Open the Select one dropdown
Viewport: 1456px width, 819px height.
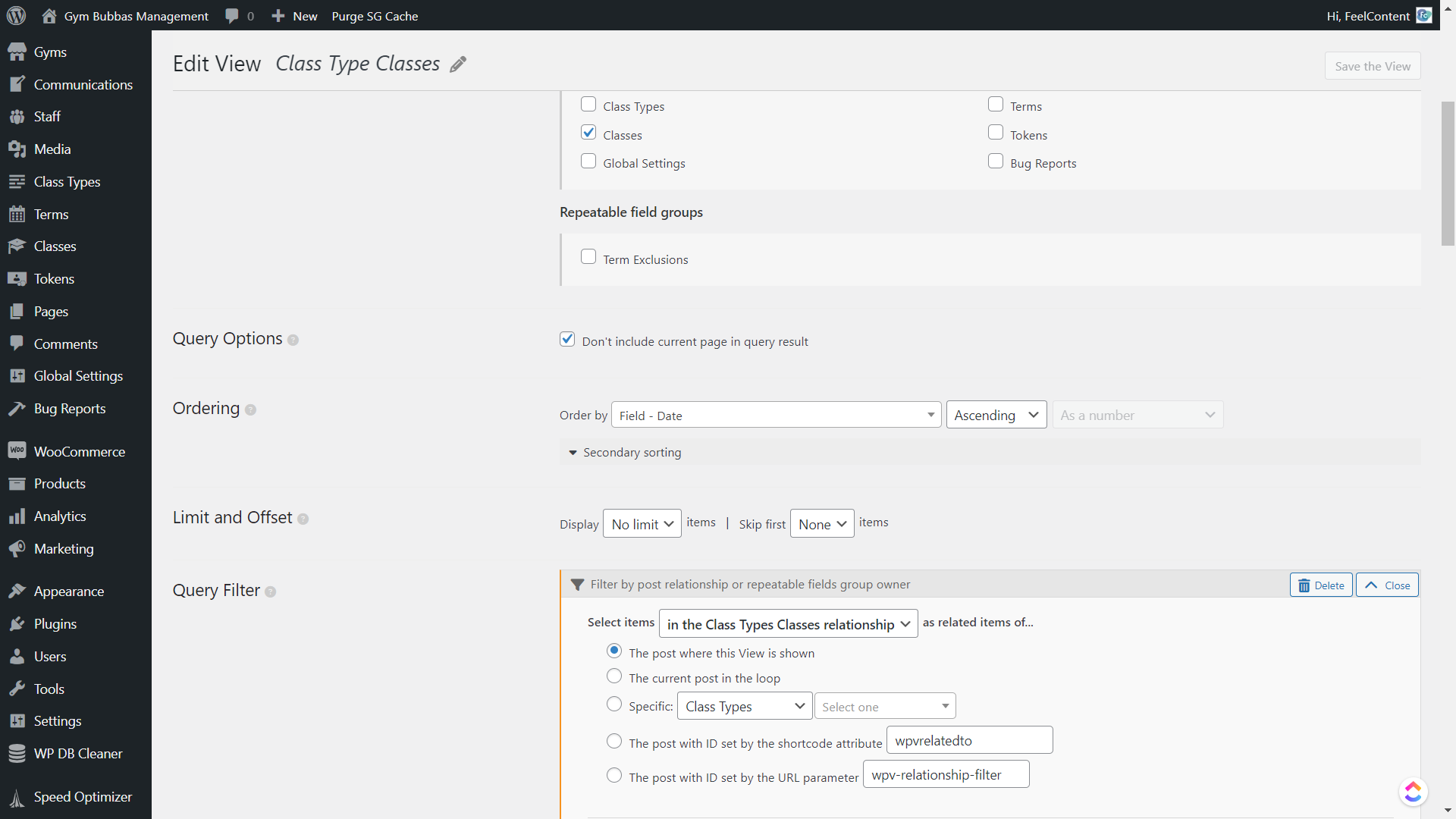(x=885, y=707)
